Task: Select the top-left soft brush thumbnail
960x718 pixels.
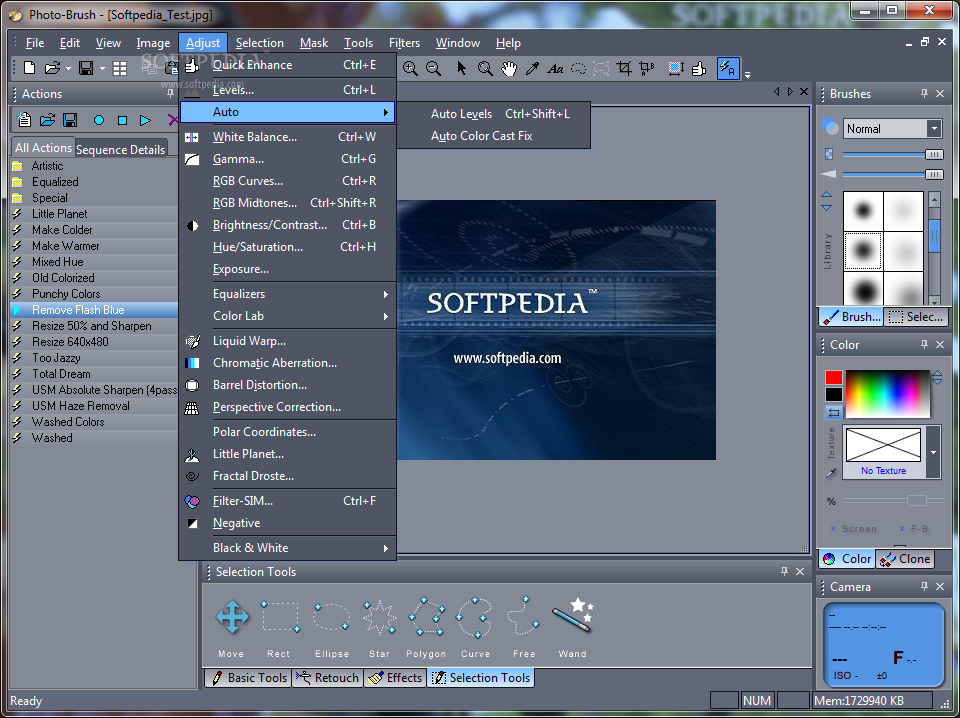Action: (x=863, y=211)
